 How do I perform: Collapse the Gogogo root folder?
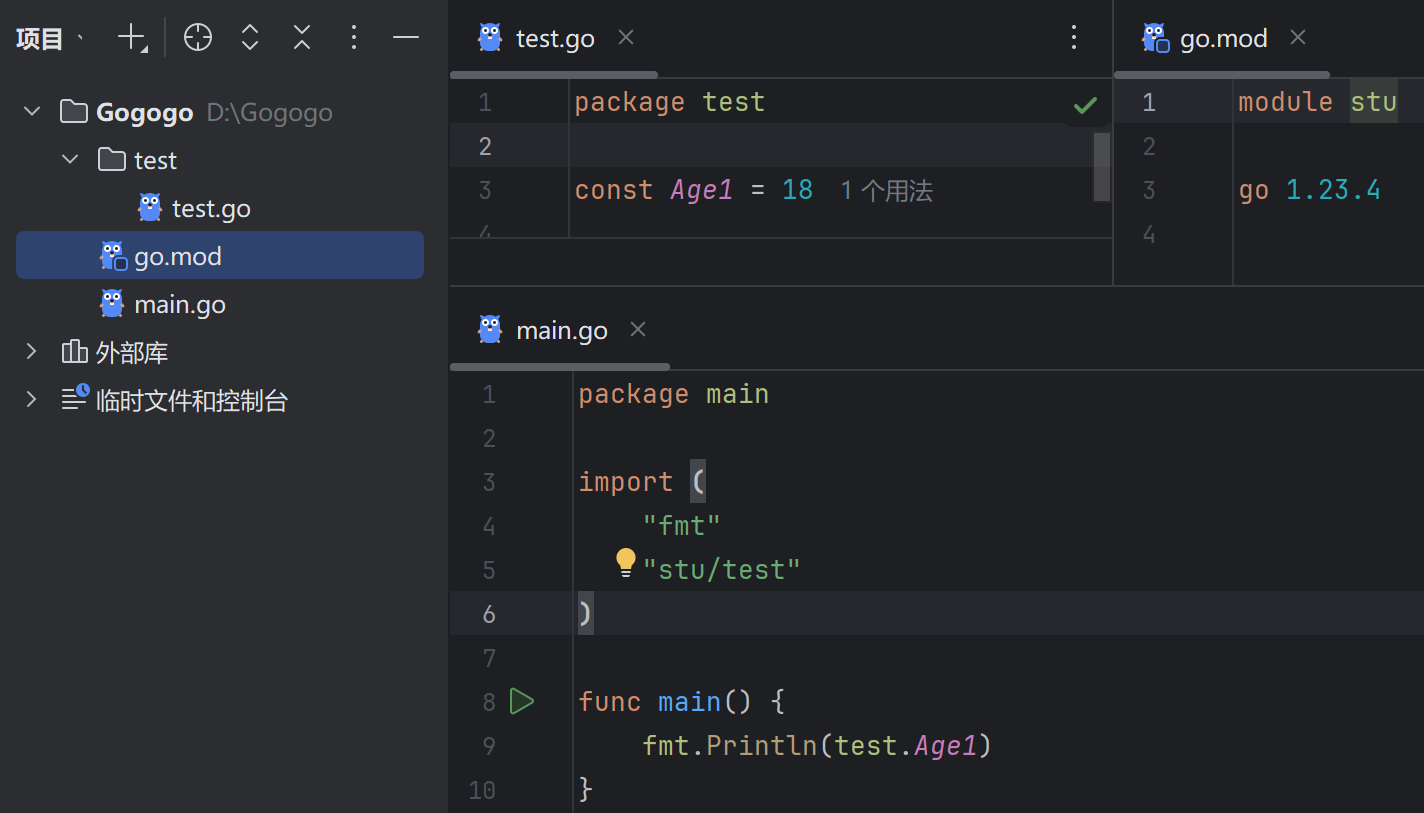[x=32, y=112]
